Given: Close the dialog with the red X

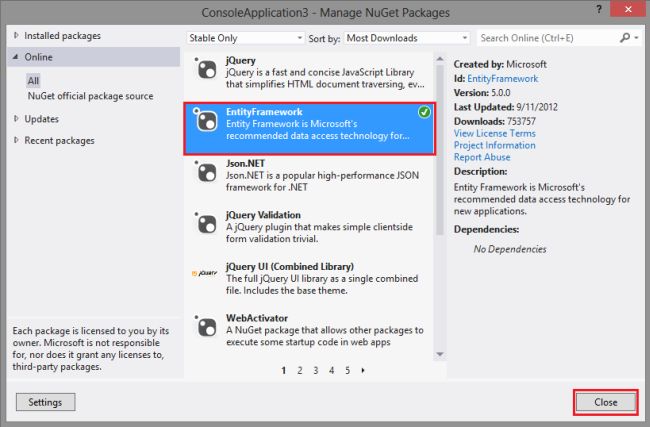Looking at the screenshot, I should 628,9.
